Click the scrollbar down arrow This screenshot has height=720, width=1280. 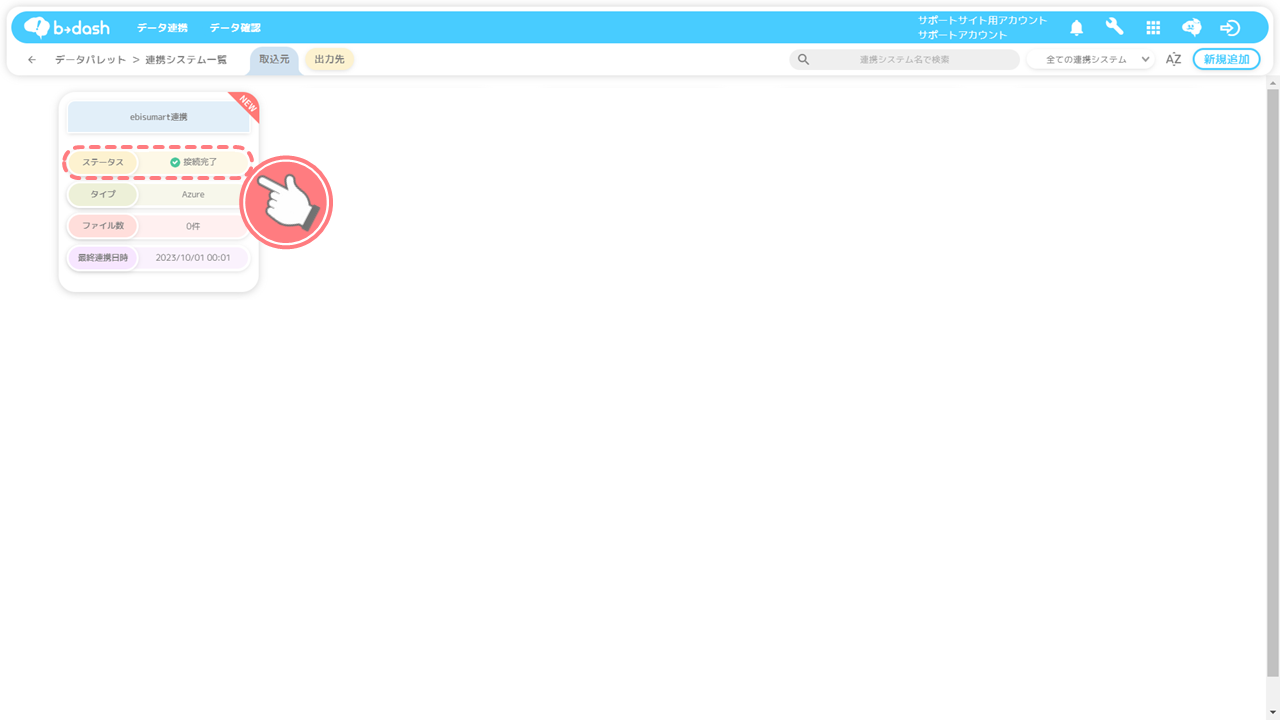click(1273, 713)
